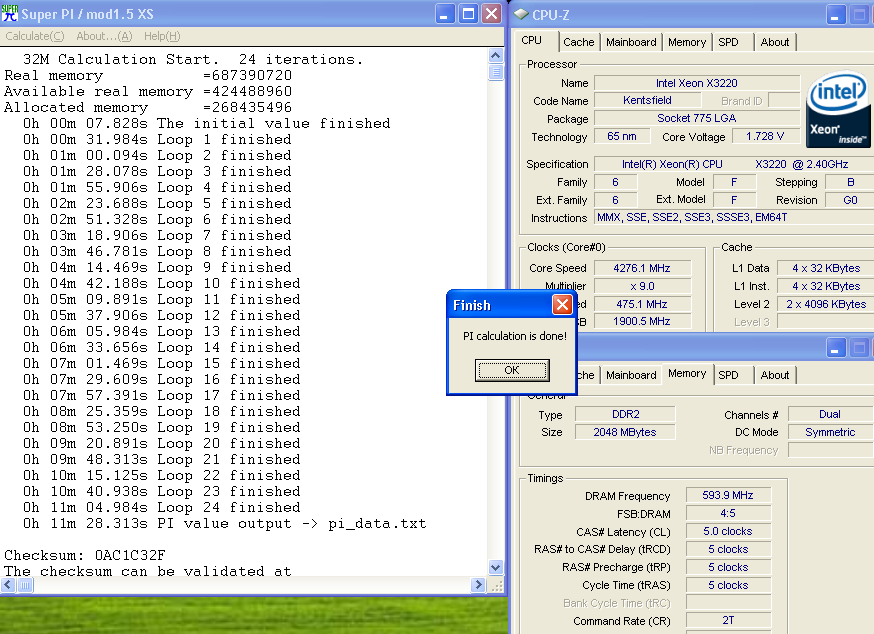
Task: Click the Core Speed value 4276.1 MHz
Action: point(642,268)
